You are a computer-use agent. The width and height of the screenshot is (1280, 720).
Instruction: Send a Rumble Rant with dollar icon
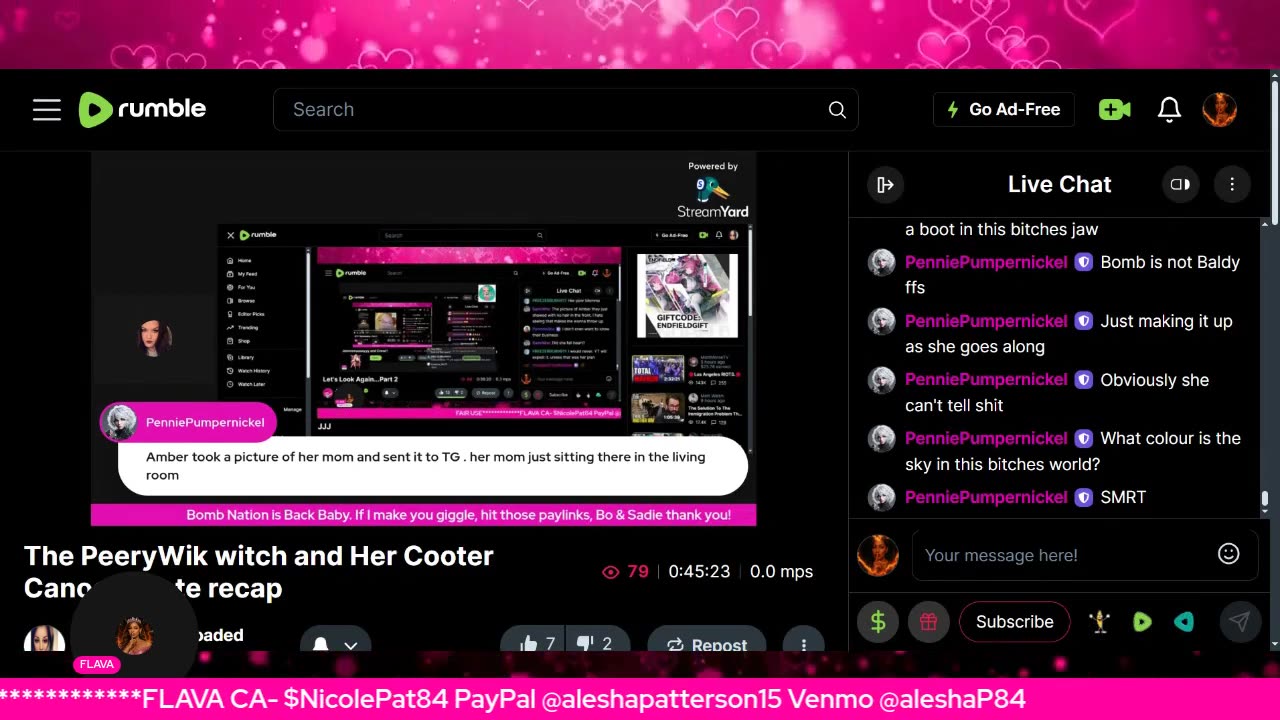click(x=878, y=622)
